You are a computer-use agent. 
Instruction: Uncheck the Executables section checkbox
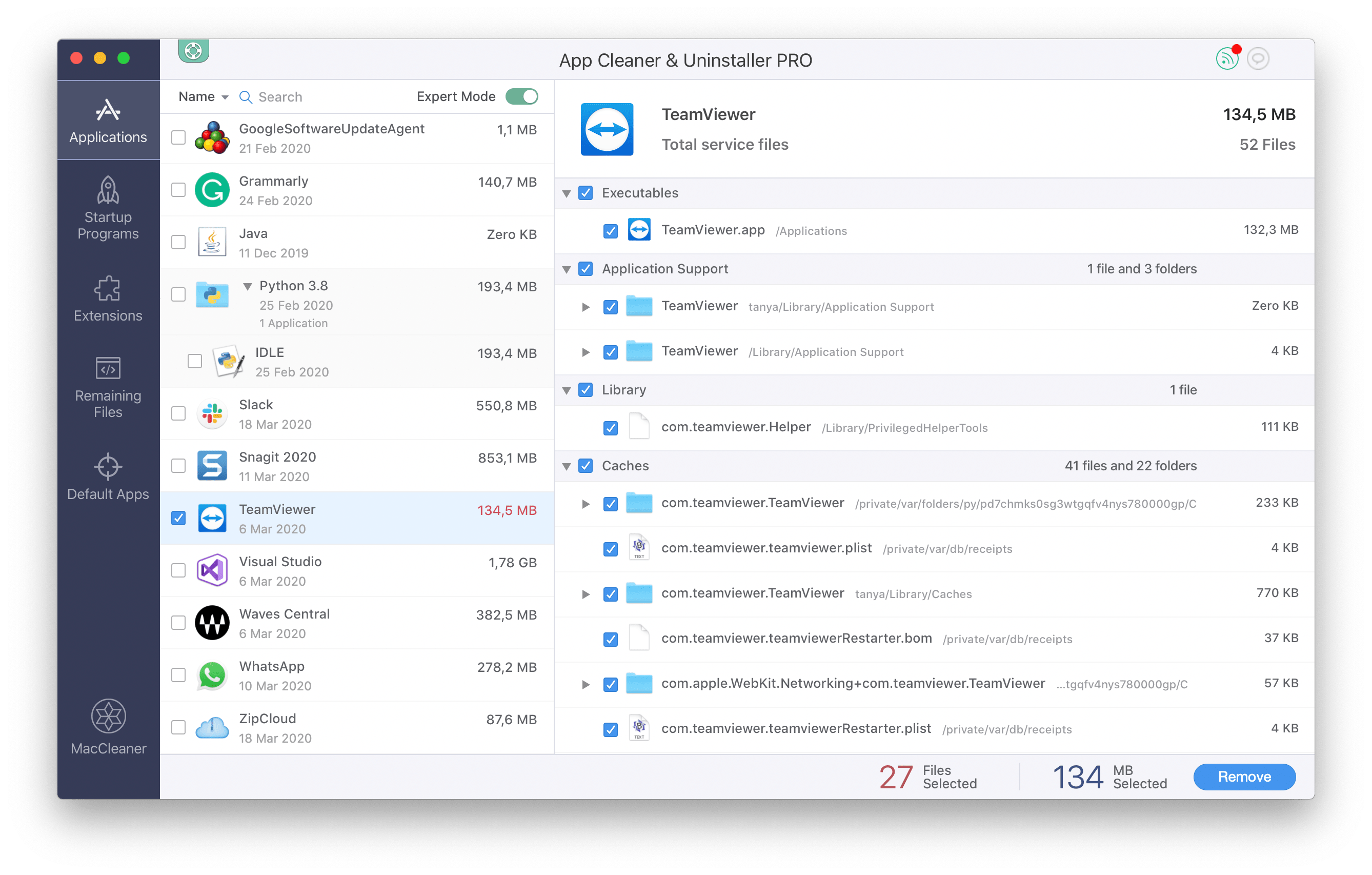585,192
